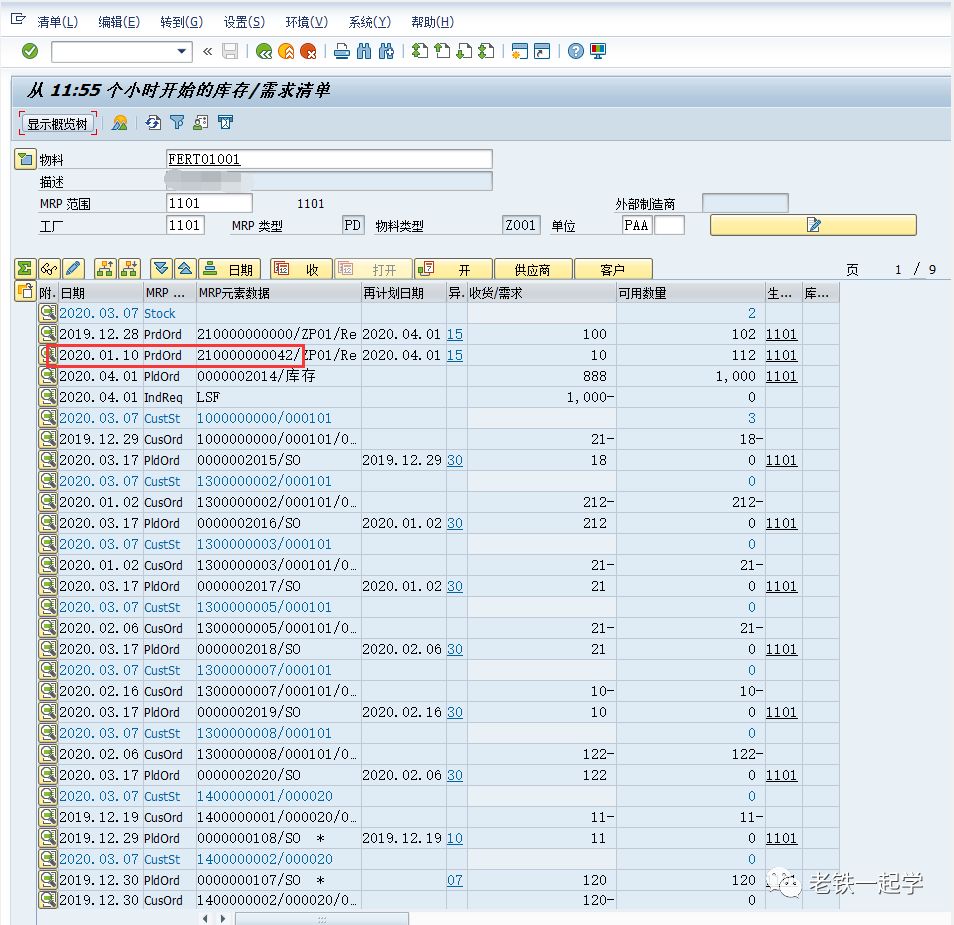This screenshot has width=954, height=925.
Task: Open the 帮助(H) menu
Action: click(x=432, y=23)
